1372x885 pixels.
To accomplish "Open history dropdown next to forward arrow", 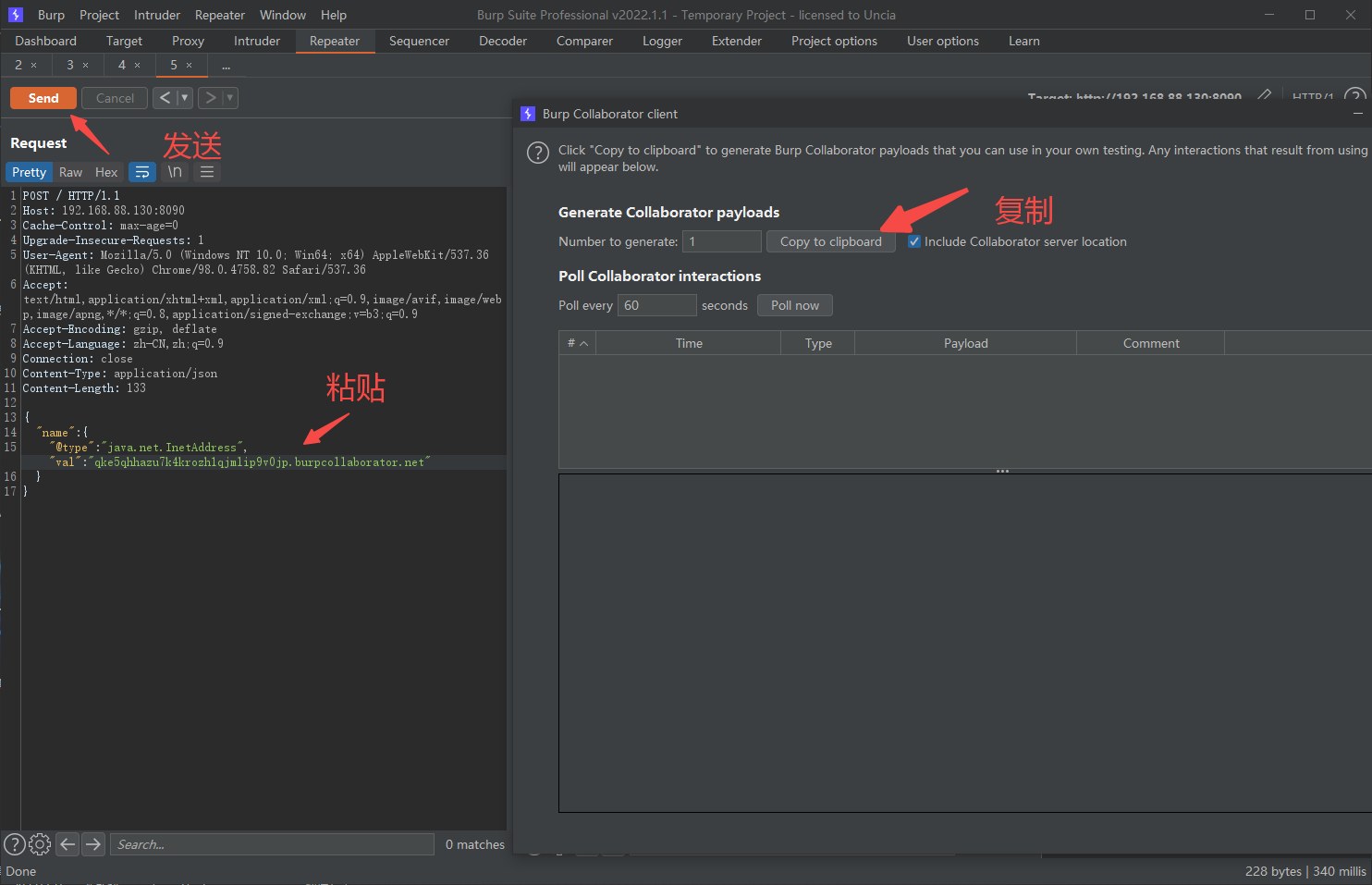I will (230, 98).
